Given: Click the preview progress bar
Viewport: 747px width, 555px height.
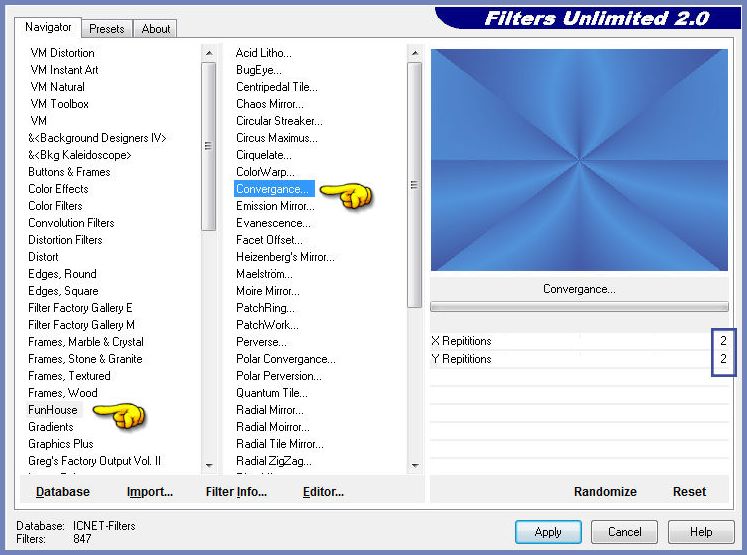Looking at the screenshot, I should tap(579, 306).
